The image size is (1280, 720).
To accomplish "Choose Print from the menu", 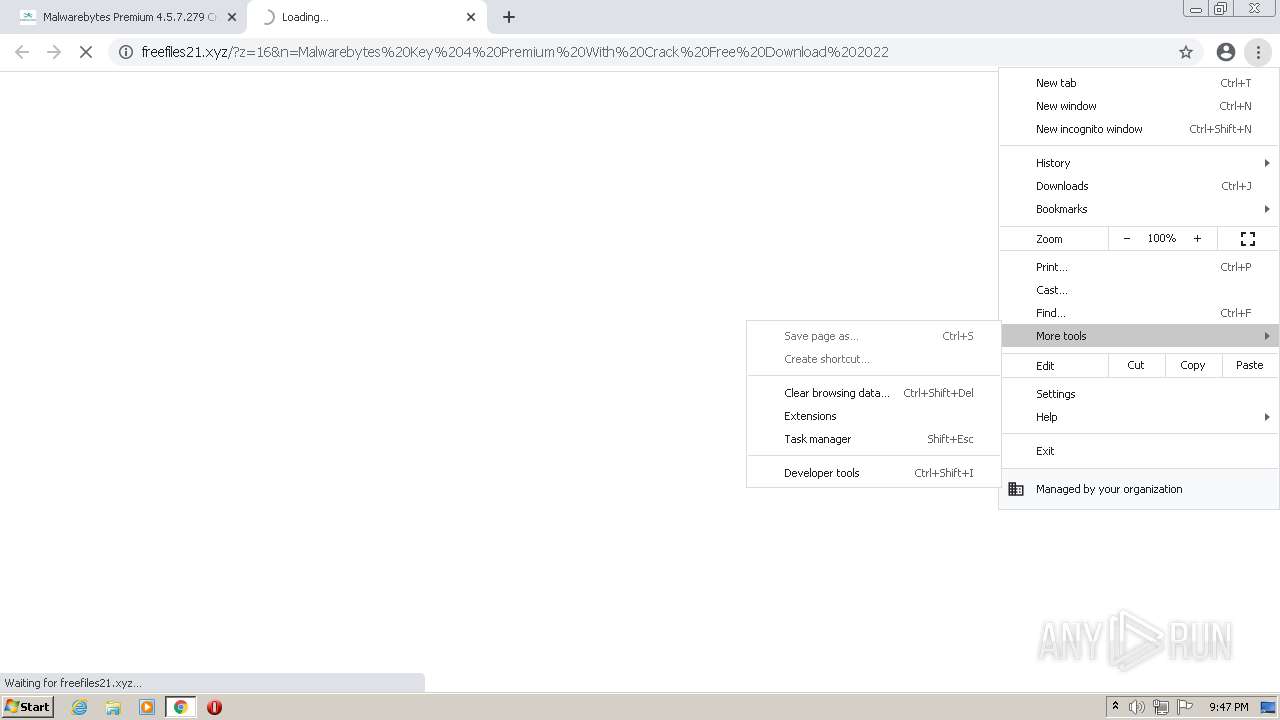I will pos(1139,267).
